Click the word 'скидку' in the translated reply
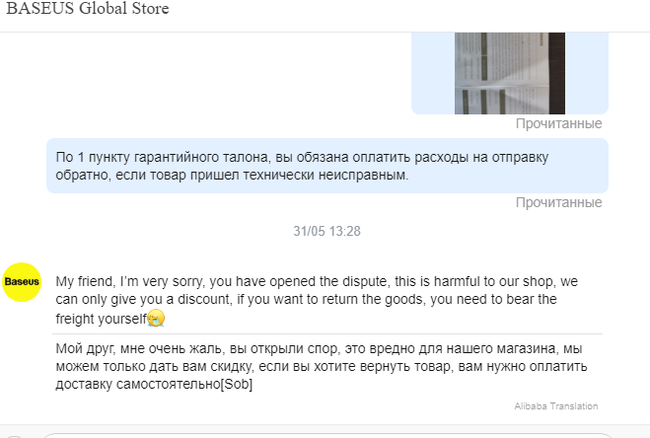This screenshot has width=650, height=438. (230, 366)
